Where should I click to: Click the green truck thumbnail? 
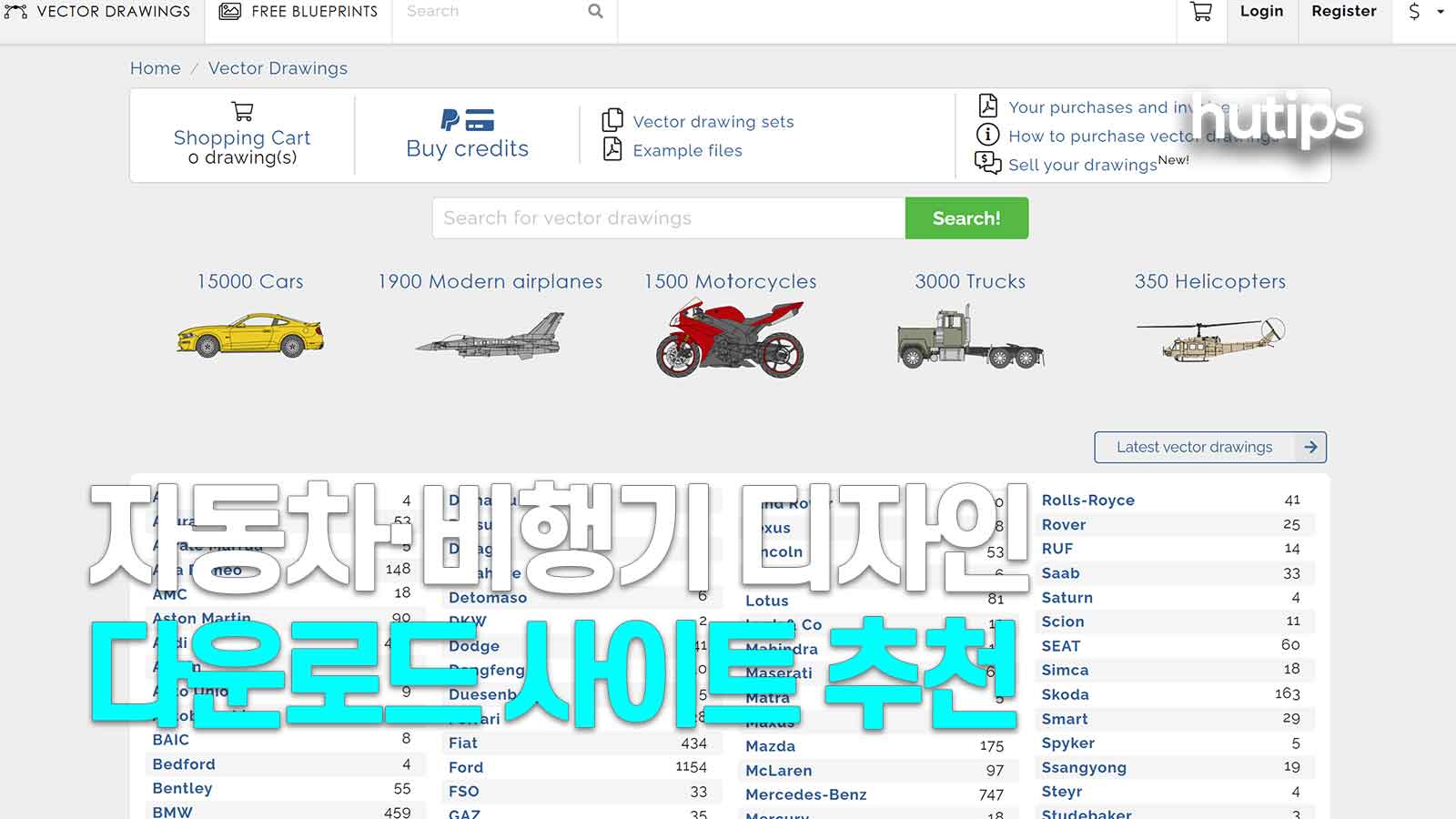tap(970, 337)
